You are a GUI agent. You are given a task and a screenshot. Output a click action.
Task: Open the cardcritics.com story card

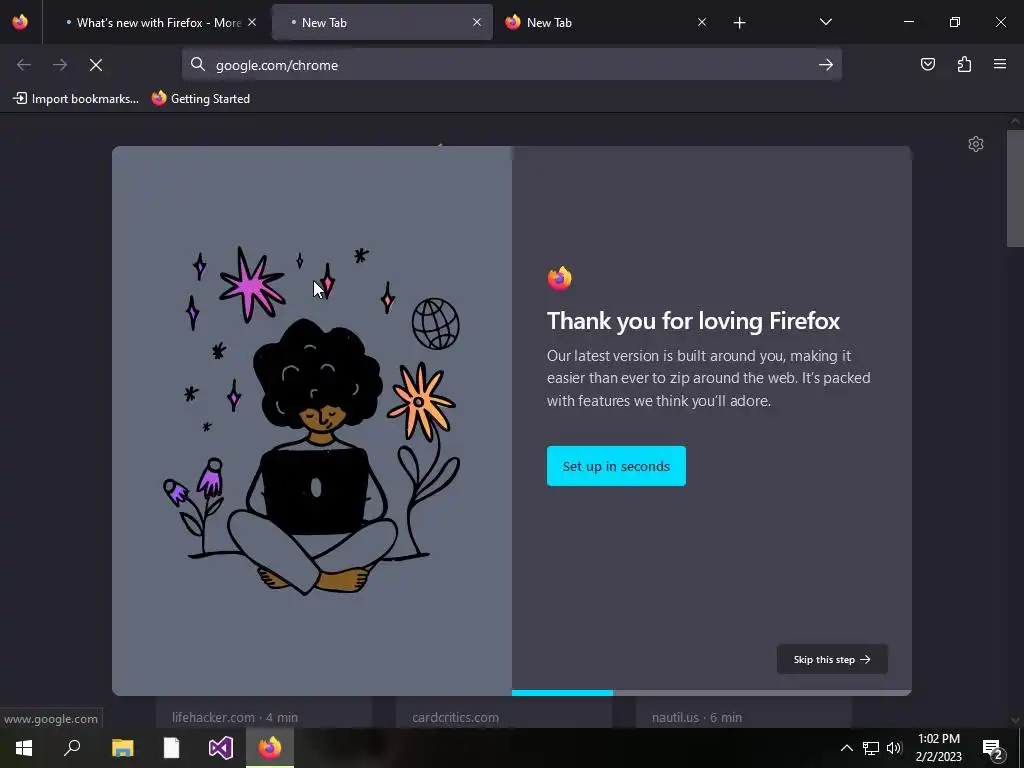click(x=504, y=713)
